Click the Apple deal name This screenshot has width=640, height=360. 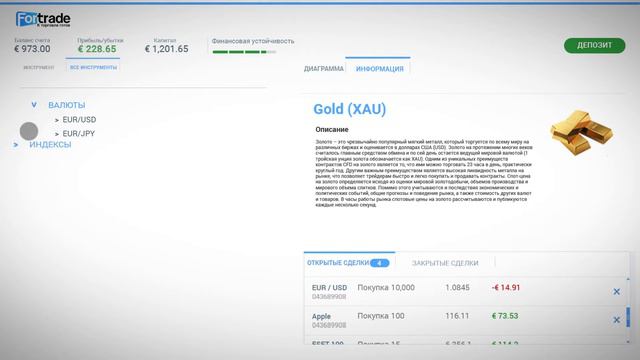pos(321,316)
